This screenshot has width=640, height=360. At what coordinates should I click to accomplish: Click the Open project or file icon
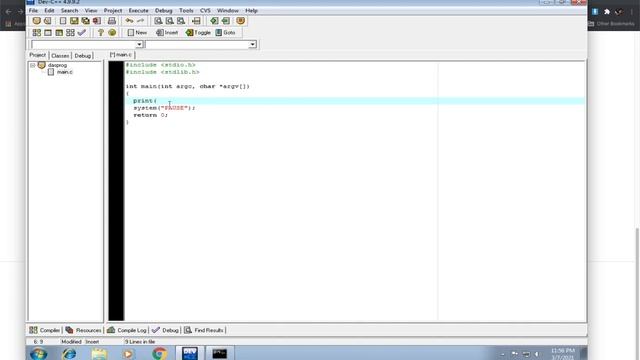coord(48,21)
